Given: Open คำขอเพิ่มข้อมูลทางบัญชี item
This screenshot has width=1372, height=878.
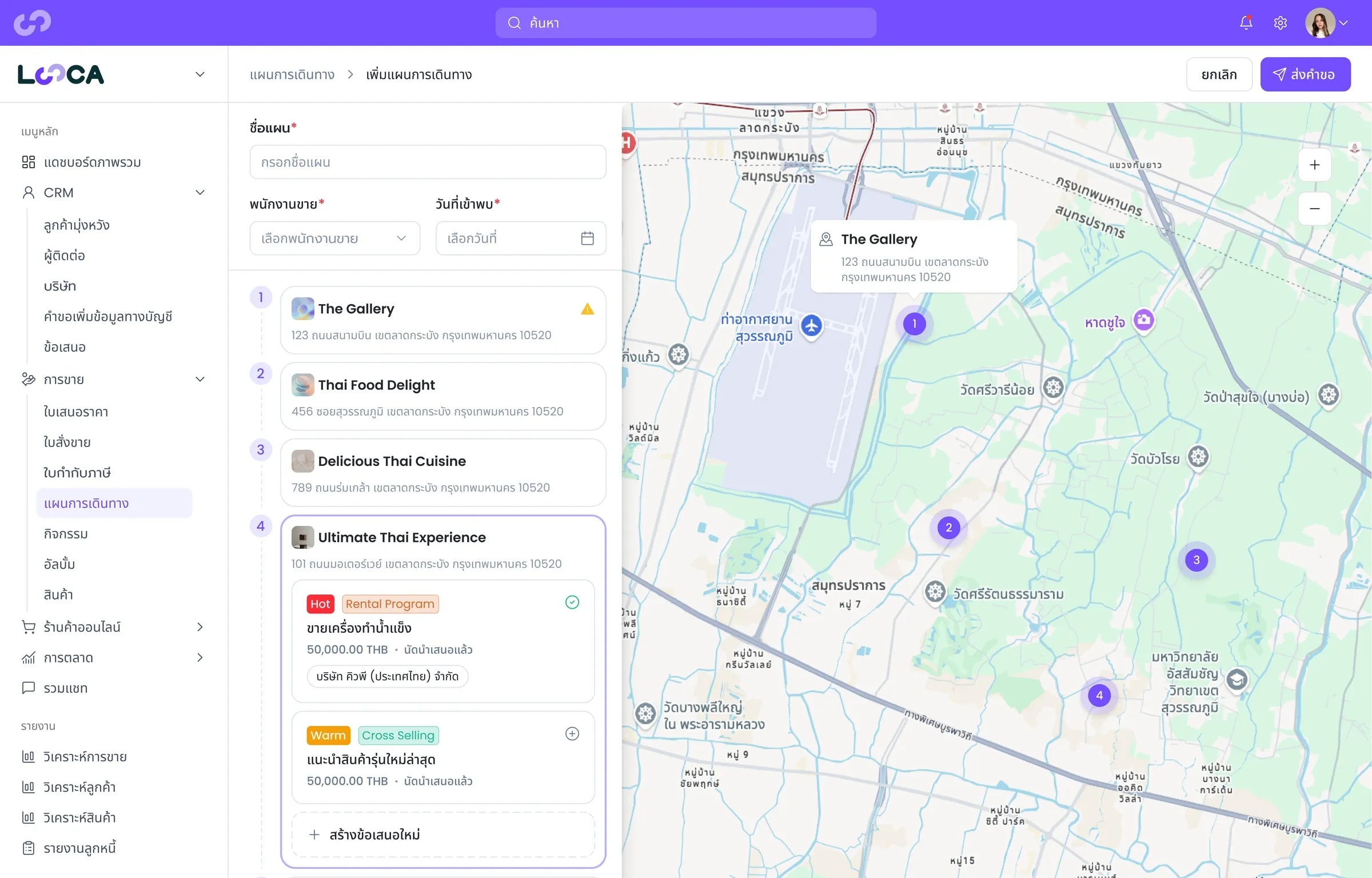Looking at the screenshot, I should pyautogui.click(x=108, y=317).
